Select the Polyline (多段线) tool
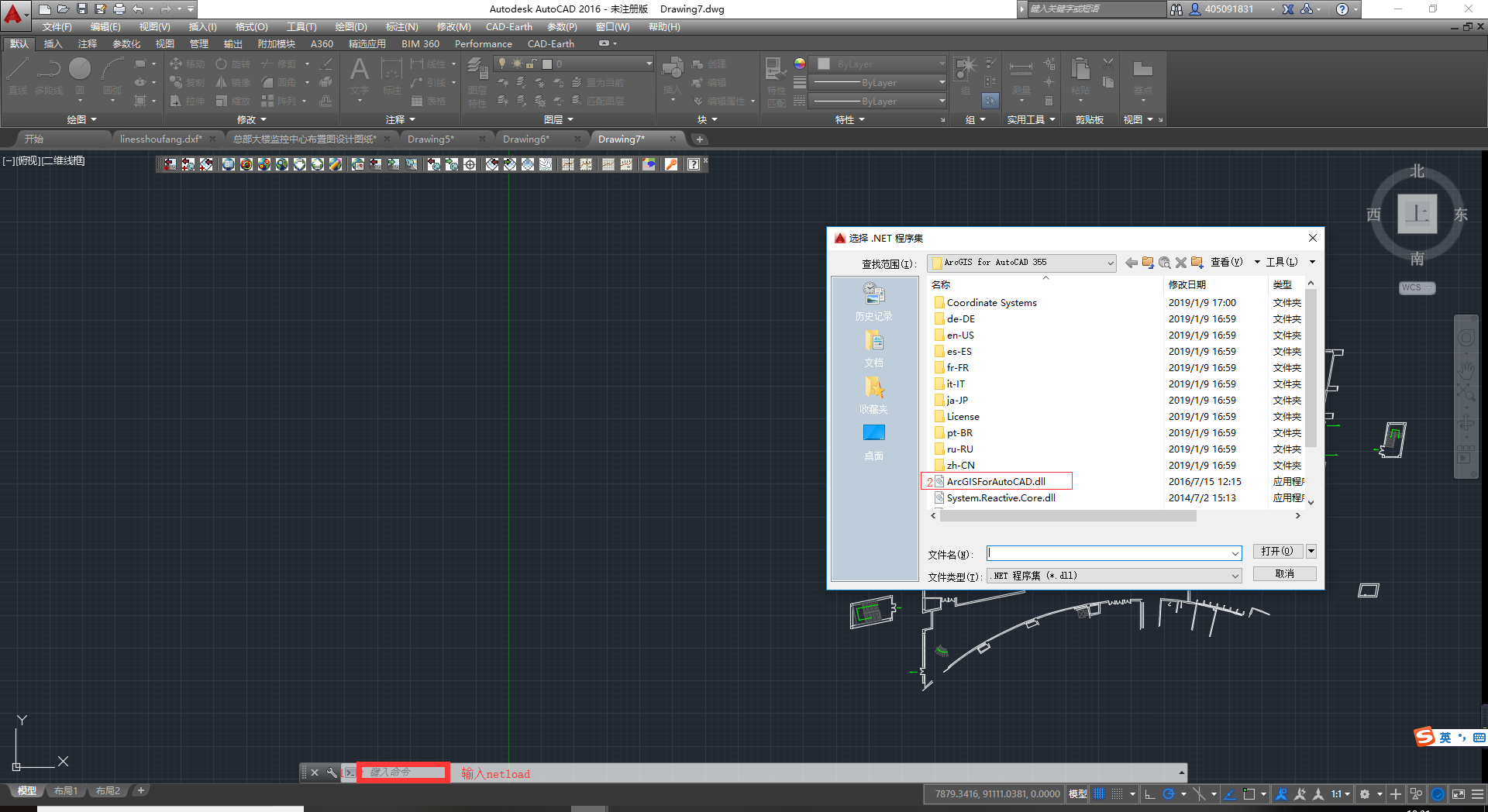1488x812 pixels. tap(49, 76)
